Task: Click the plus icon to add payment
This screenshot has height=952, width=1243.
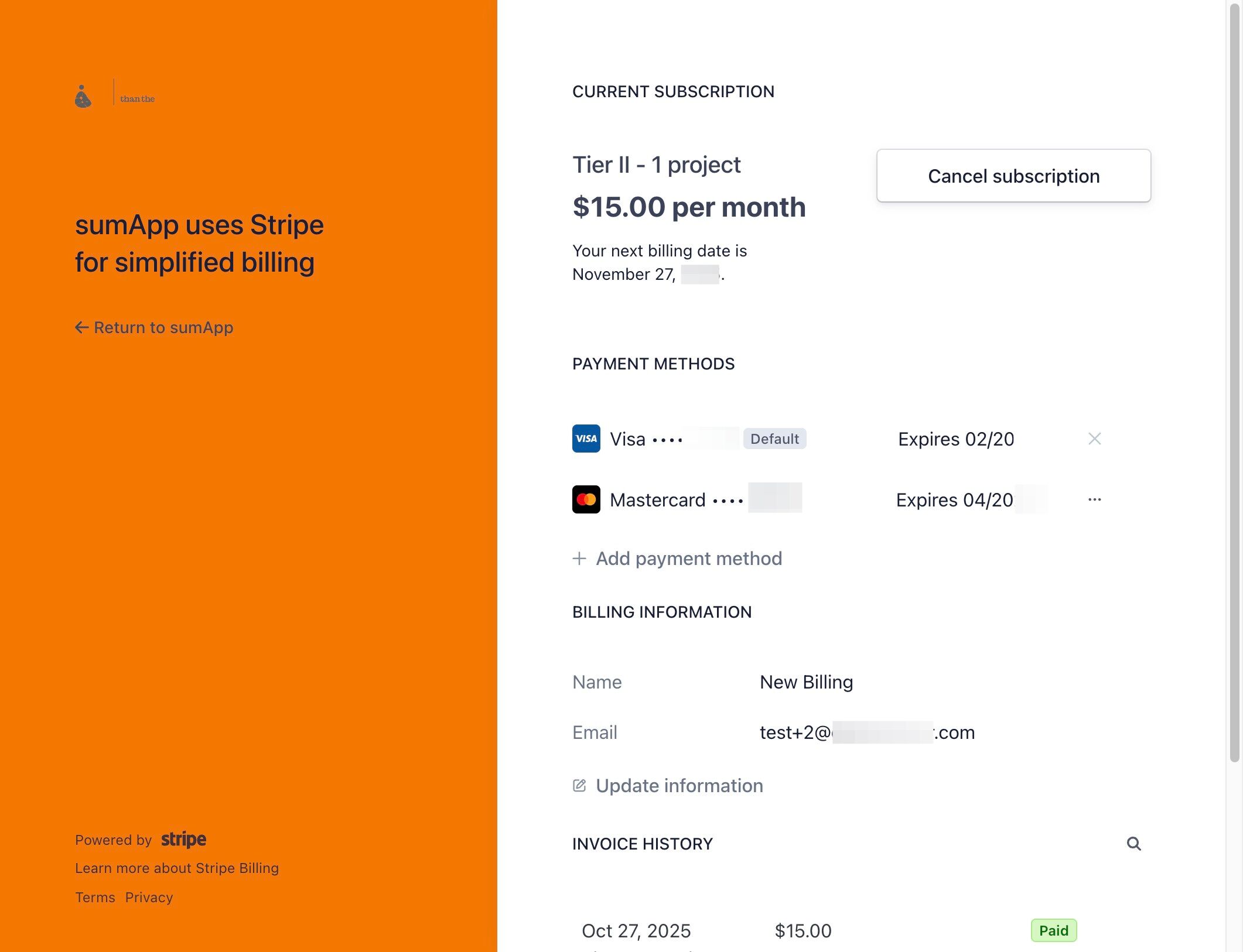Action: [x=579, y=559]
